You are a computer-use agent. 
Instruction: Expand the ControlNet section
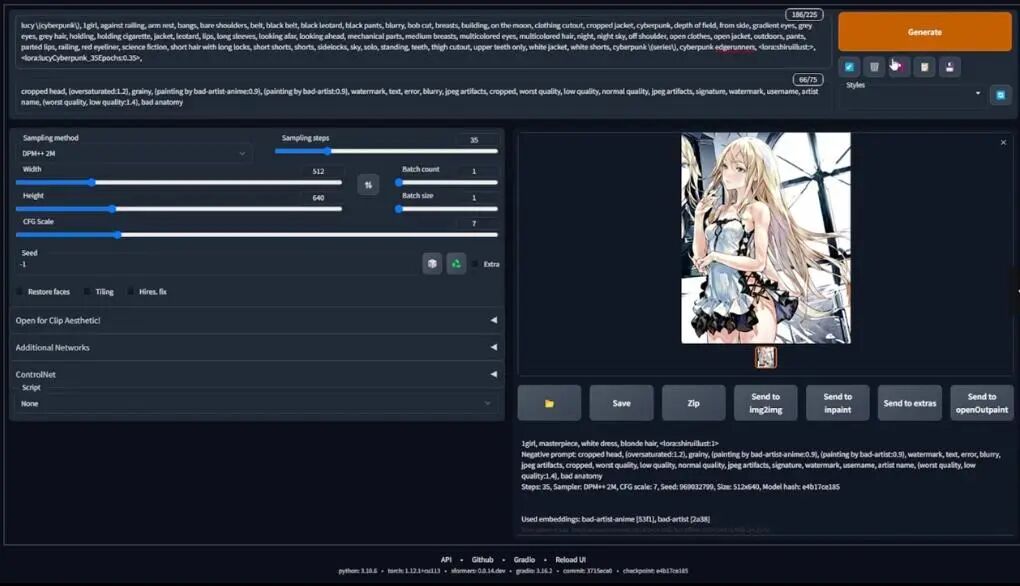tap(256, 375)
